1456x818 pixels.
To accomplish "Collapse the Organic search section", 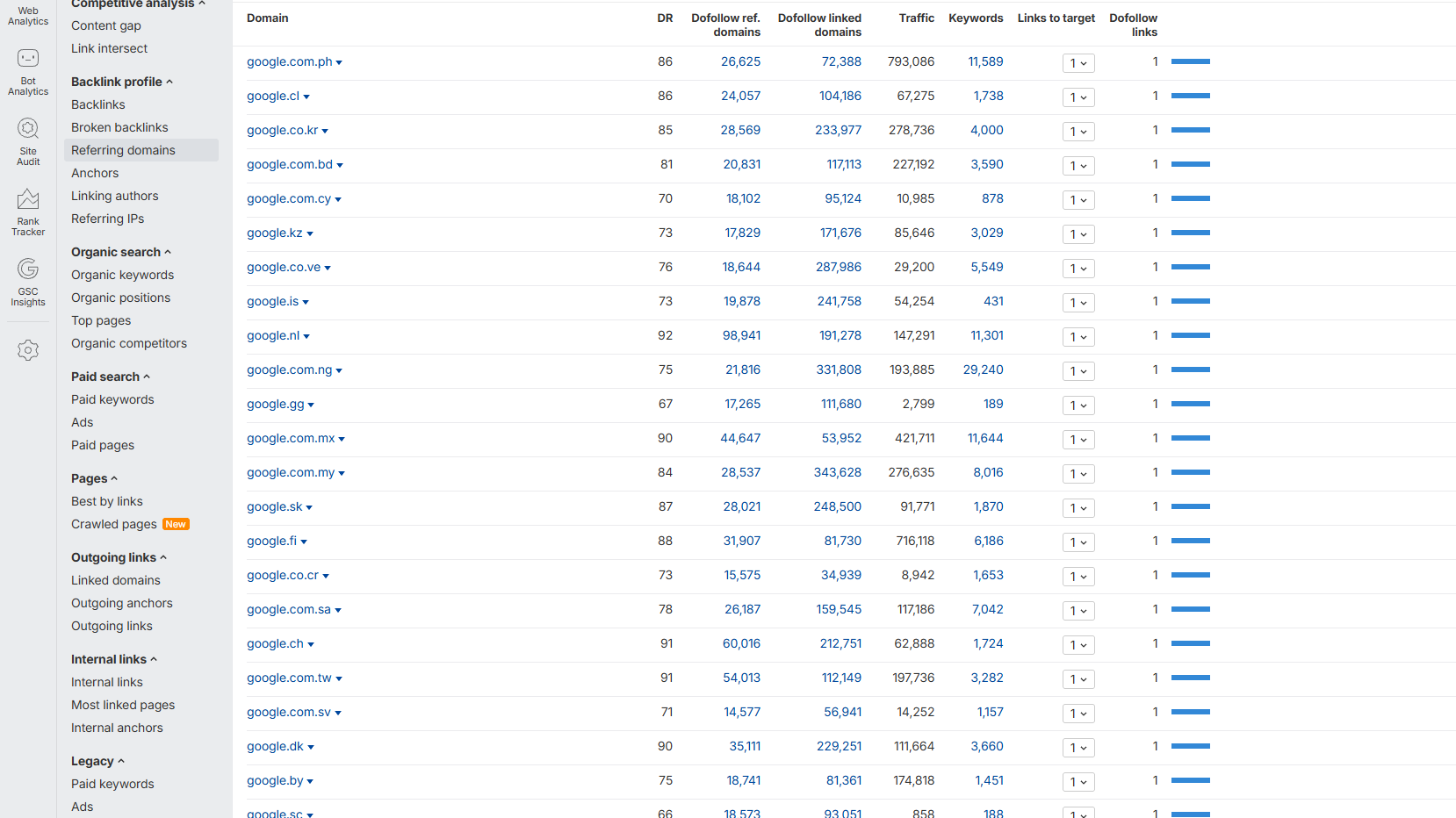I will click(121, 252).
